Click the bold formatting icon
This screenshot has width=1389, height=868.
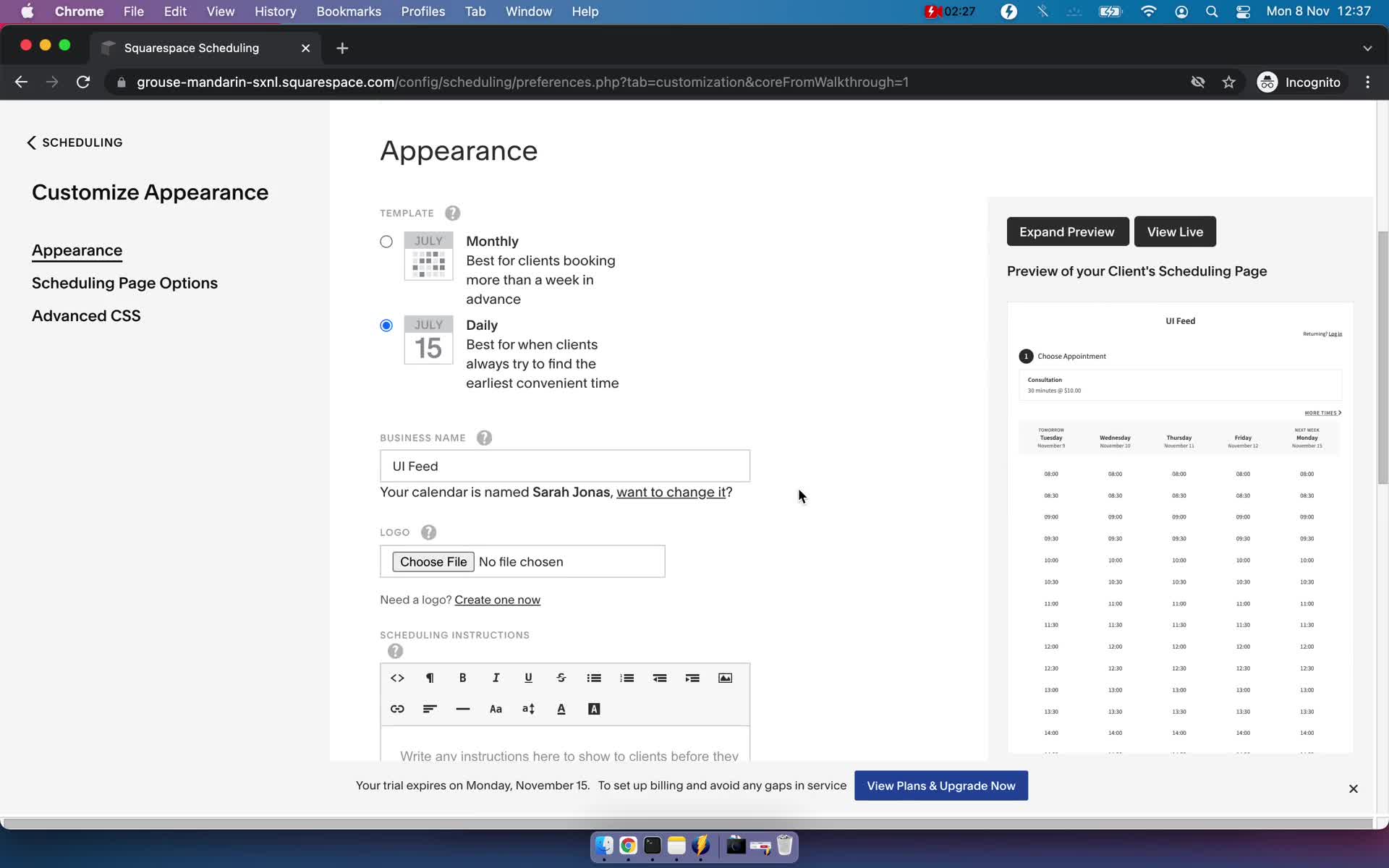tap(463, 677)
